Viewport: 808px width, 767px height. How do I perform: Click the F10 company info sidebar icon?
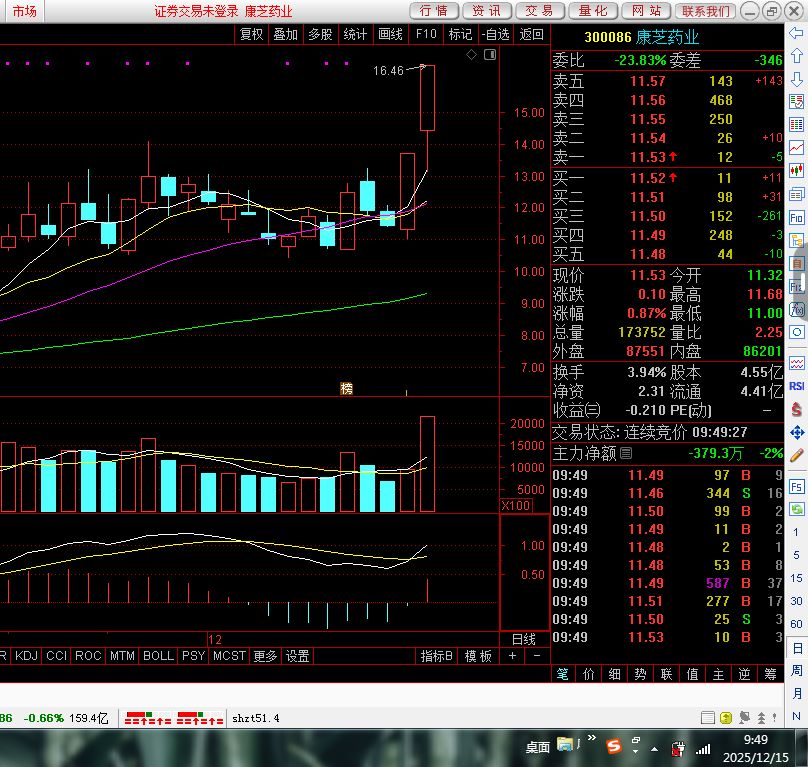[796, 218]
